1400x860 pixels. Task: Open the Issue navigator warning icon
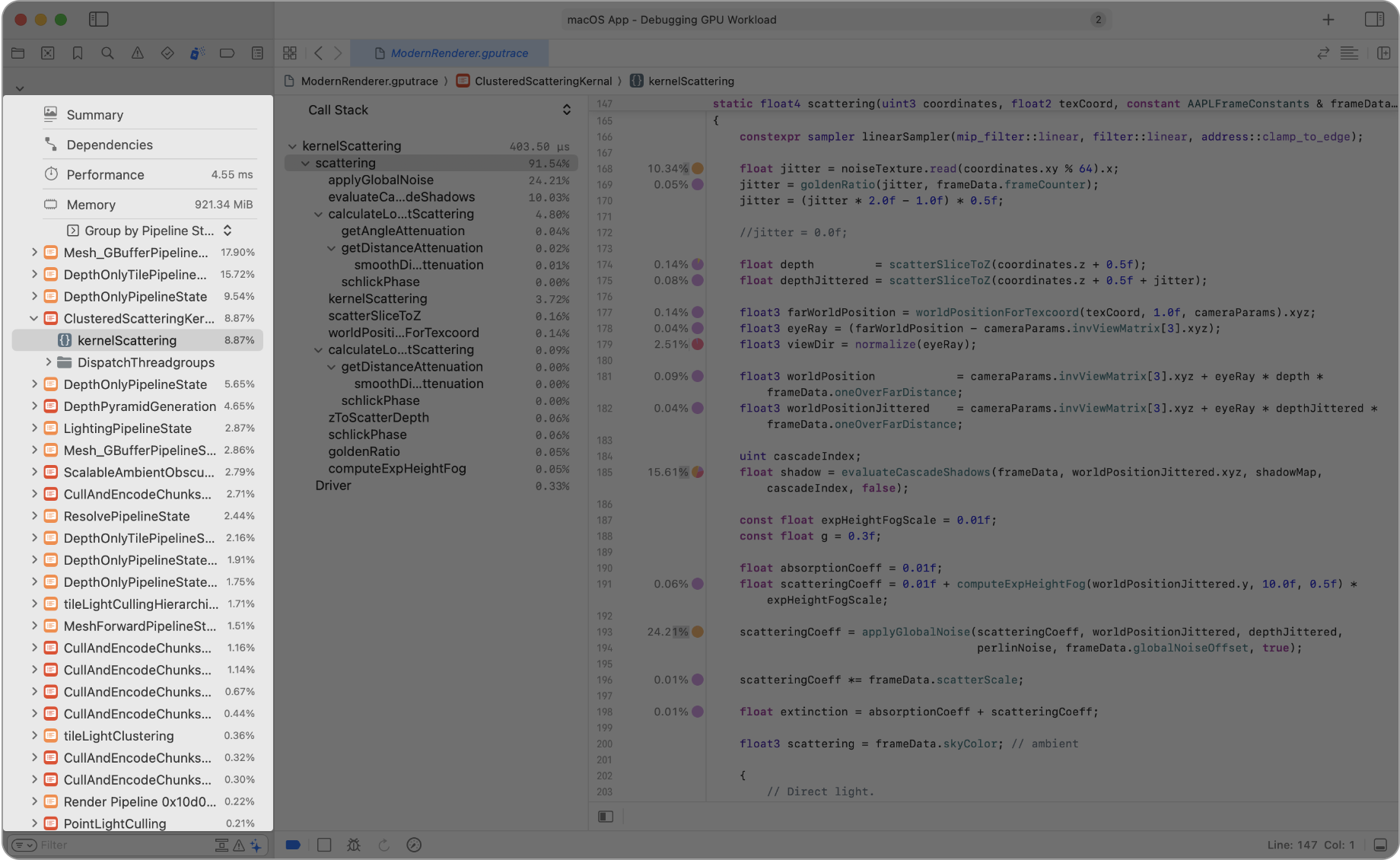coord(138,53)
